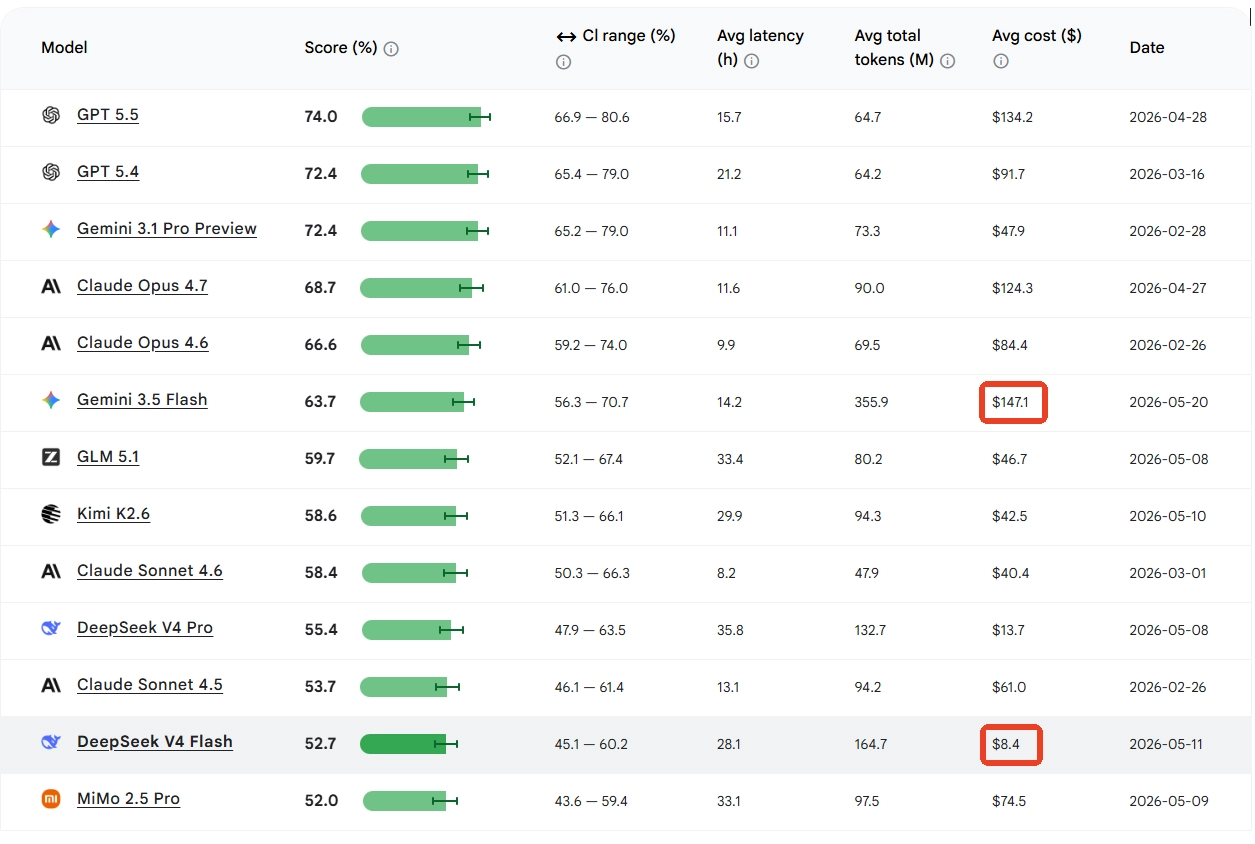1255x844 pixels.
Task: Click the info icon below Avg cost ($)
Action: (1001, 61)
